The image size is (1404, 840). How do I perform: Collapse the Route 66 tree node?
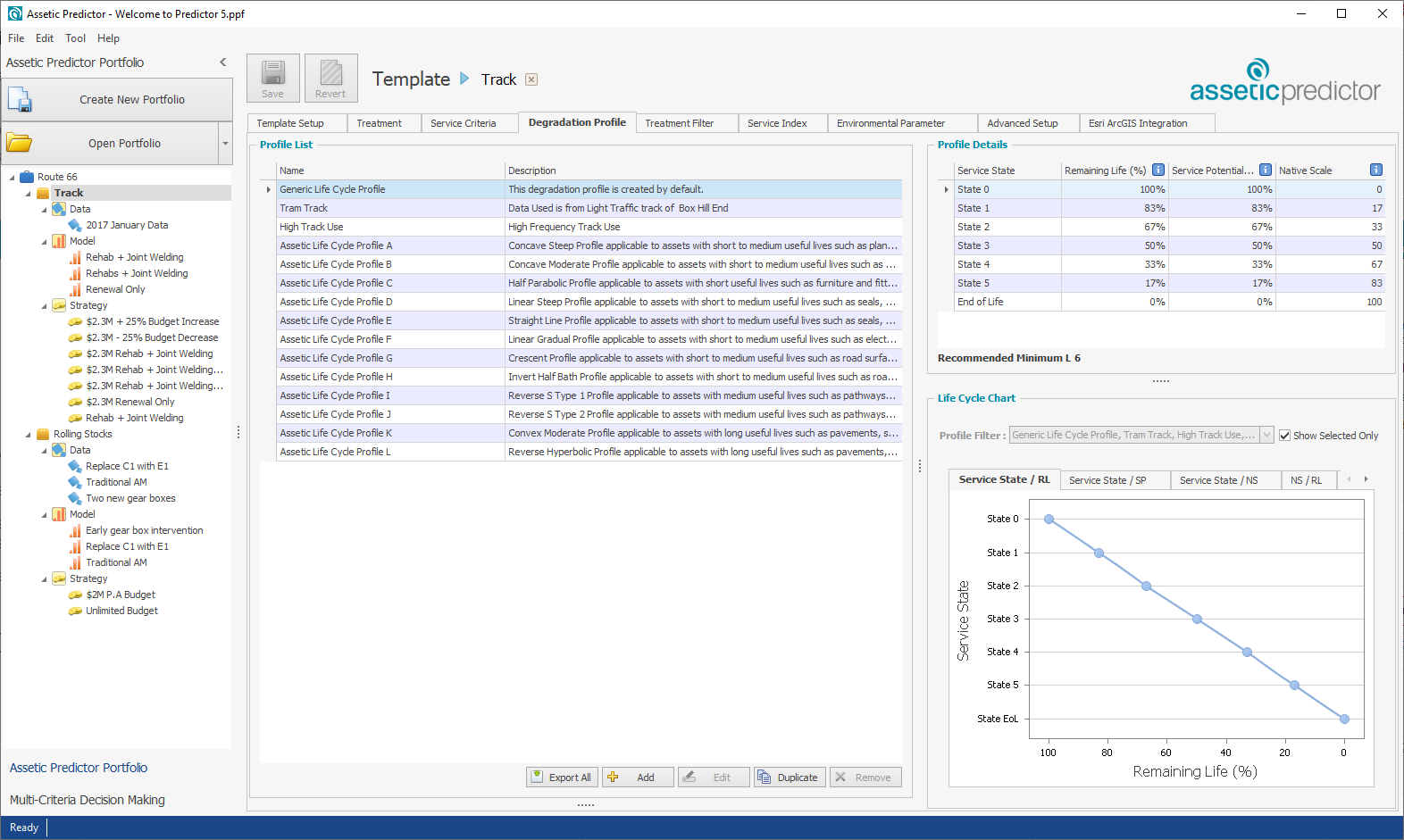tap(12, 177)
